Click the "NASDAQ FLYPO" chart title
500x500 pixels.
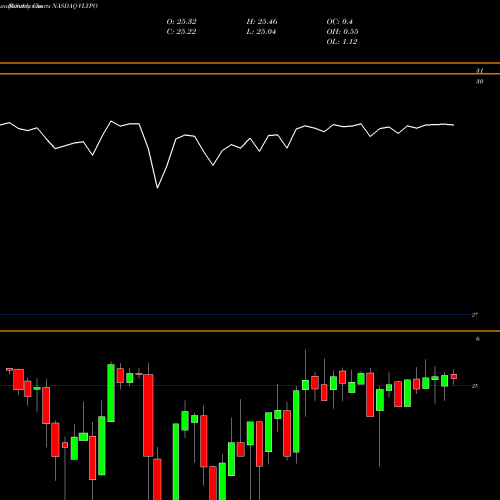[75, 6]
